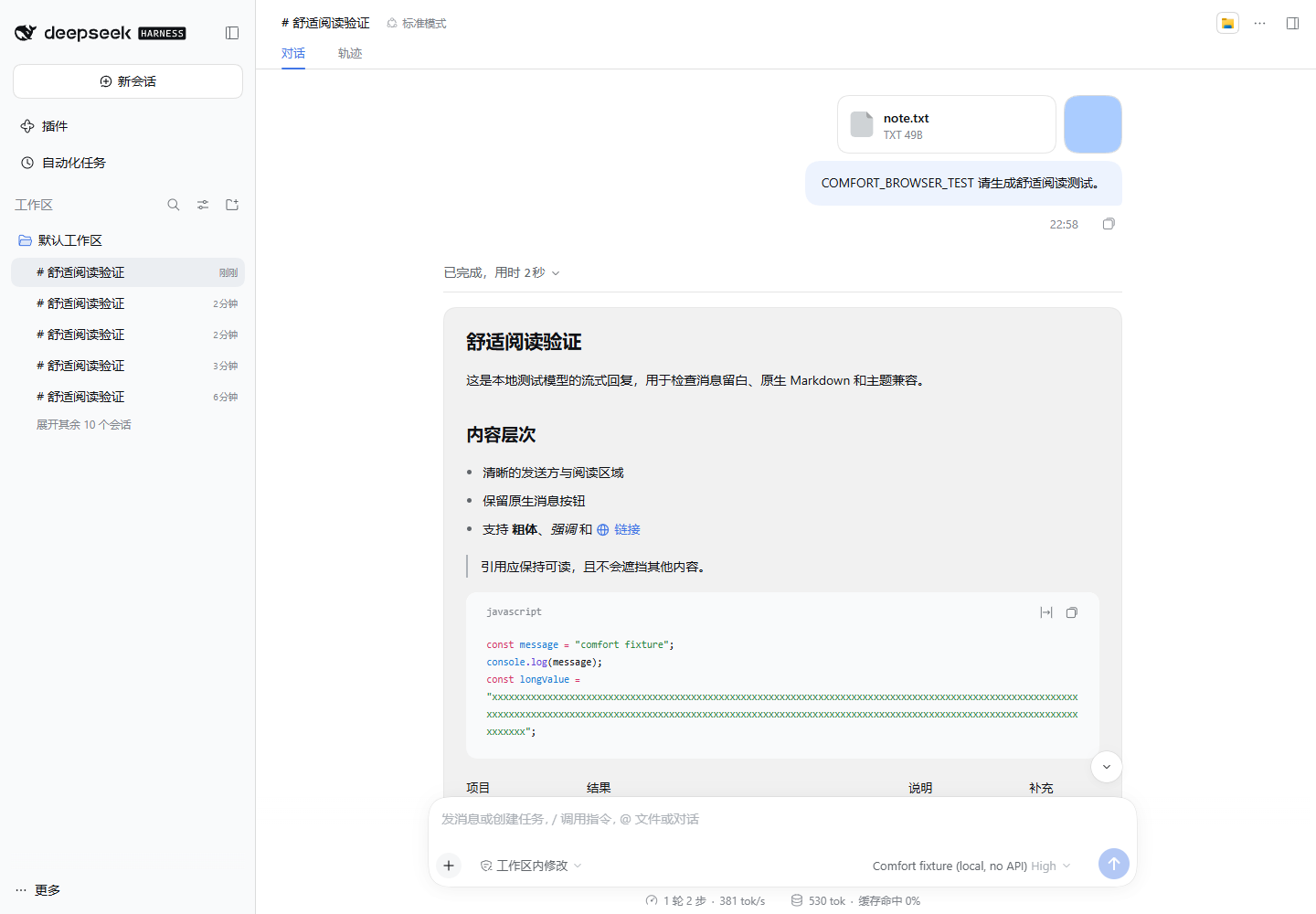Click the 标准模式 mode indicator
Viewport: 1316px width, 914px height.
coord(417,23)
